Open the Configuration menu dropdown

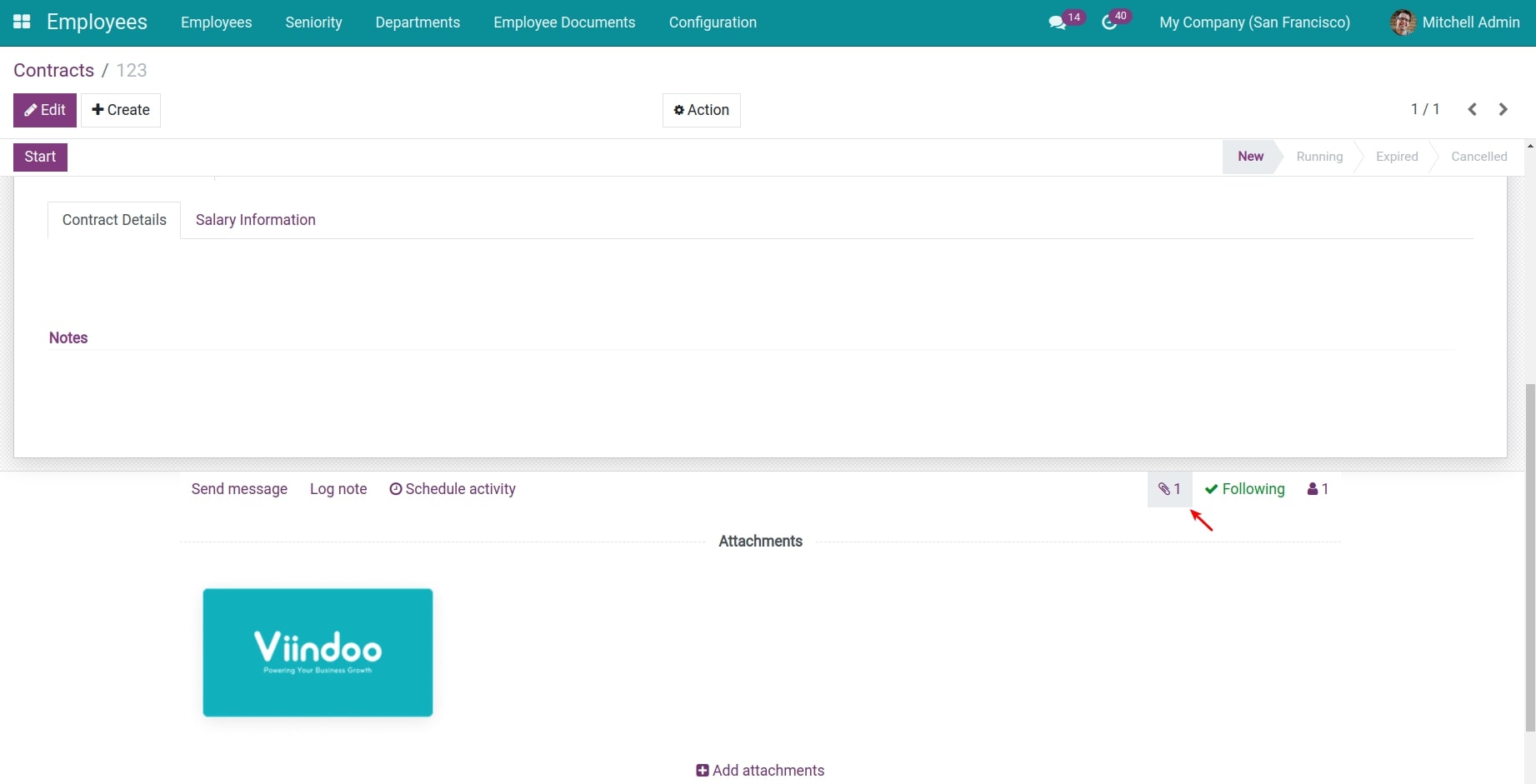[x=713, y=22]
